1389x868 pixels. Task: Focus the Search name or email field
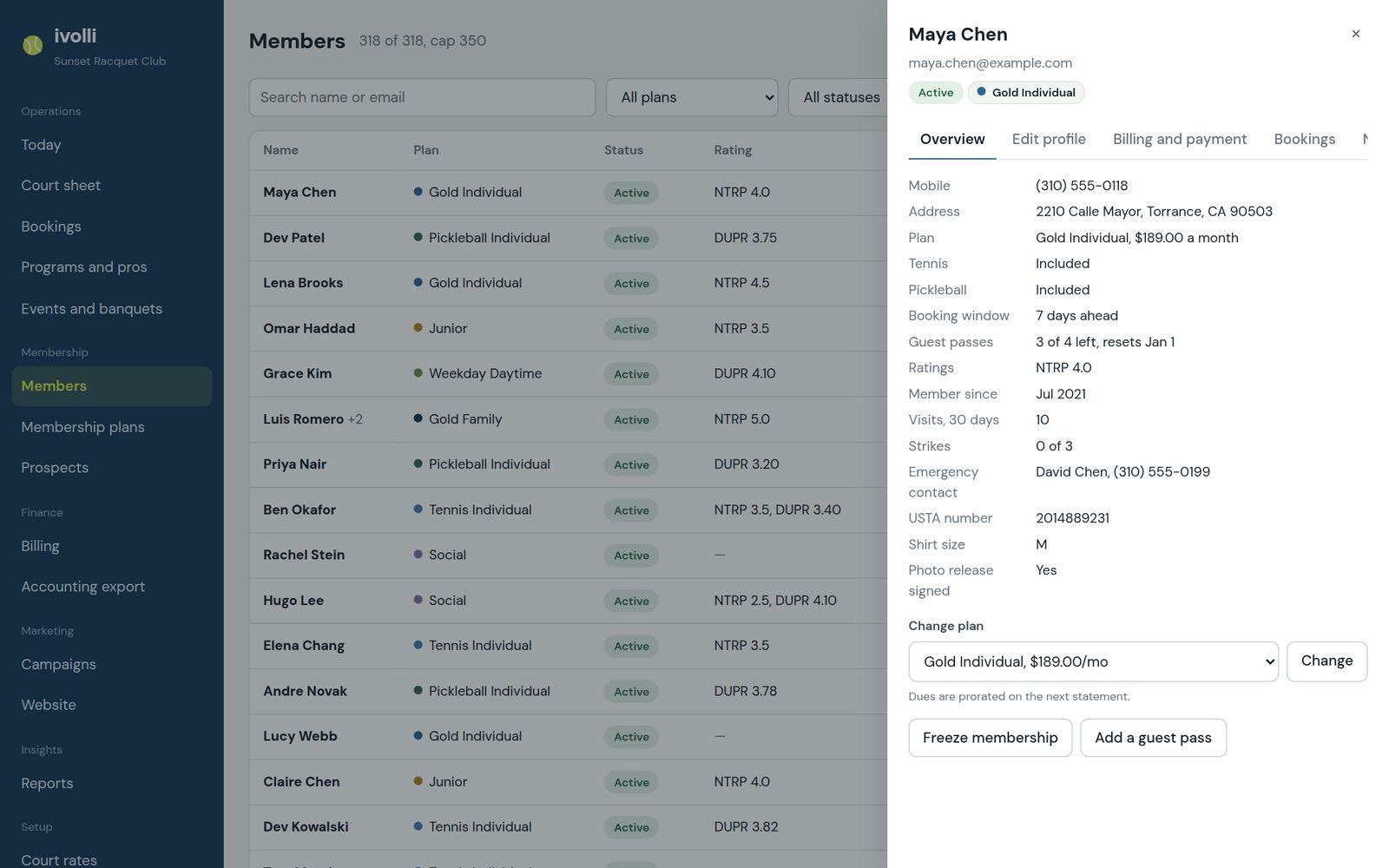[422, 97]
